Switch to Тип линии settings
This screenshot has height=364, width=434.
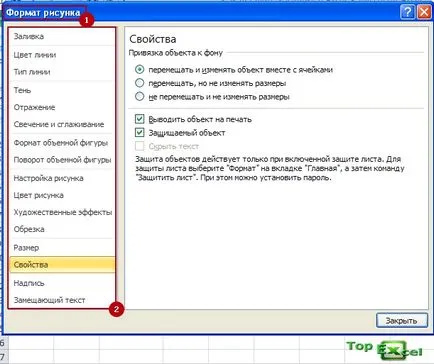(62, 72)
